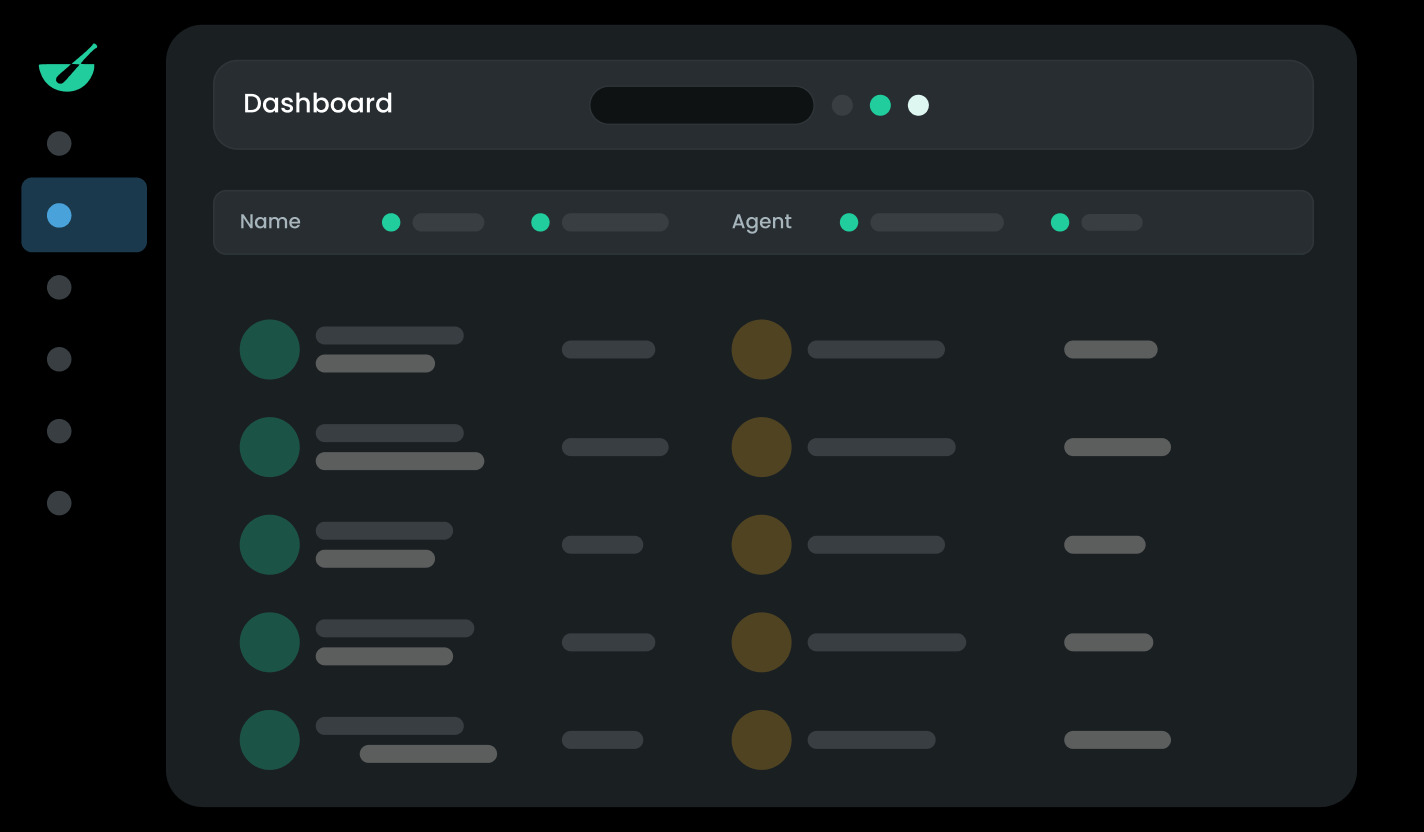1424x832 pixels.
Task: Open the first sidebar navigation icon
Action: coord(58,143)
